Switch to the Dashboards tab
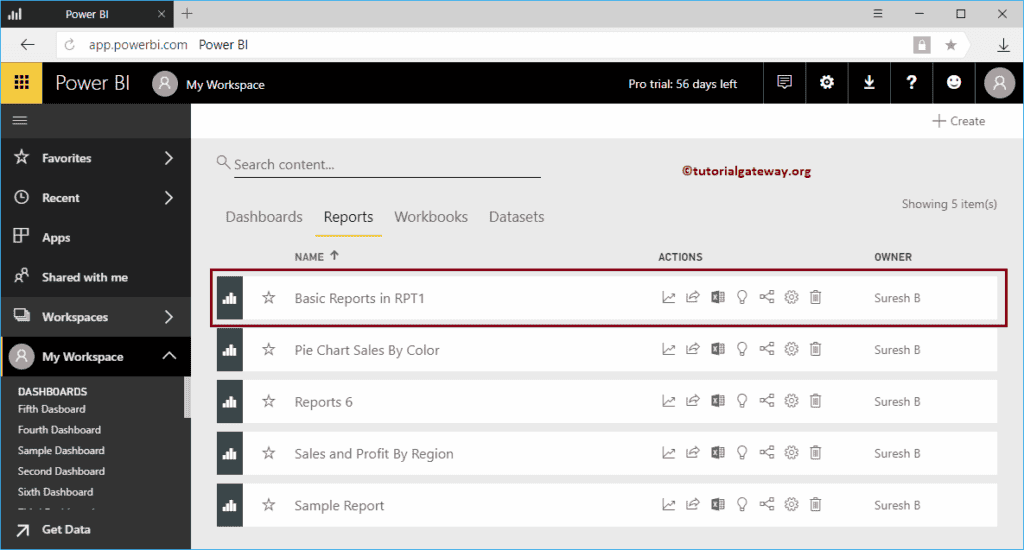The image size is (1024, 550). [264, 217]
